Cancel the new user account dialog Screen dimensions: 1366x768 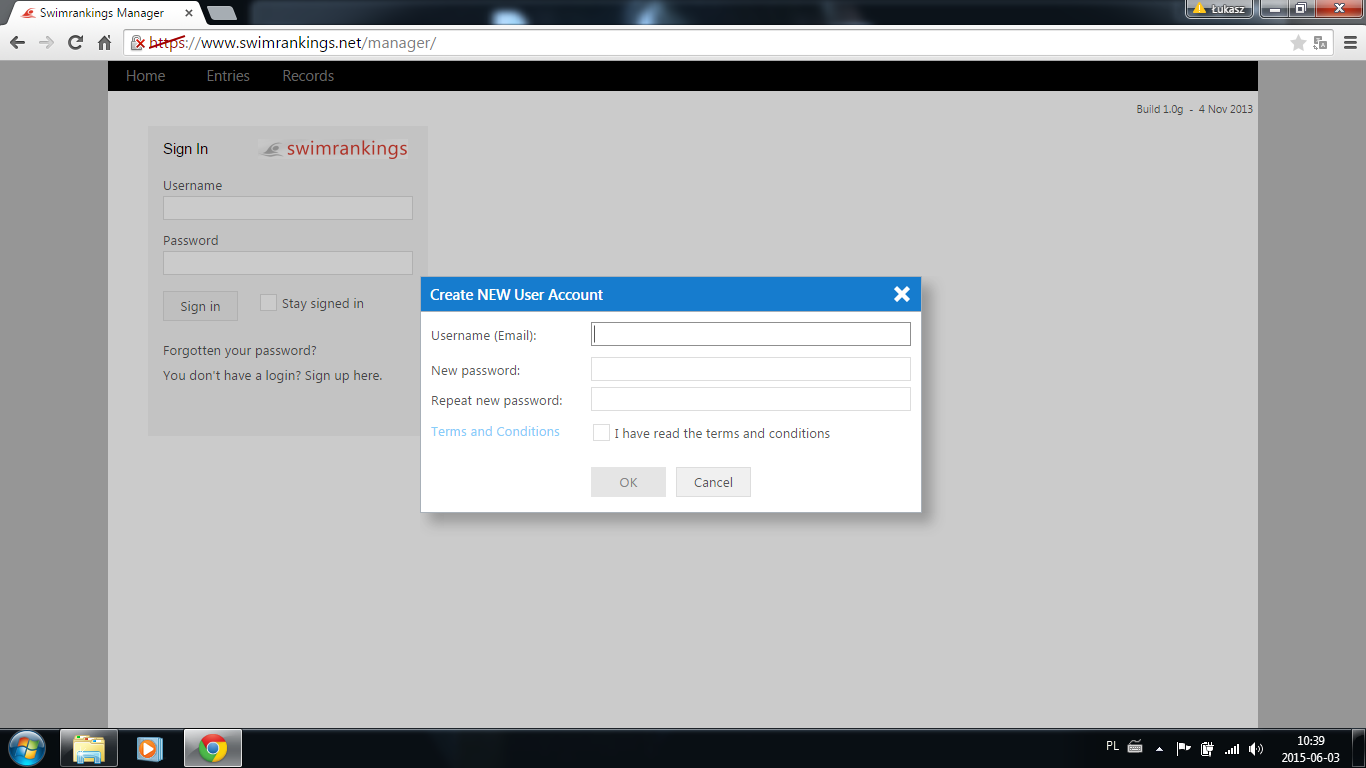click(713, 482)
